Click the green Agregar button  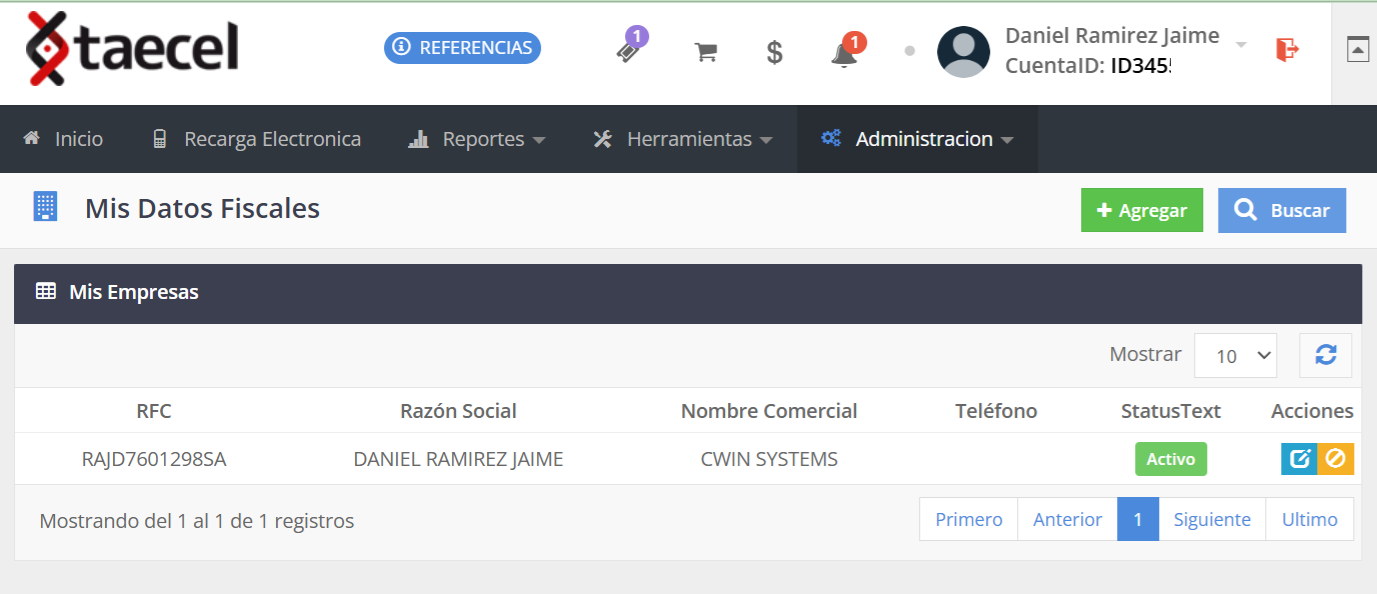[1141, 210]
